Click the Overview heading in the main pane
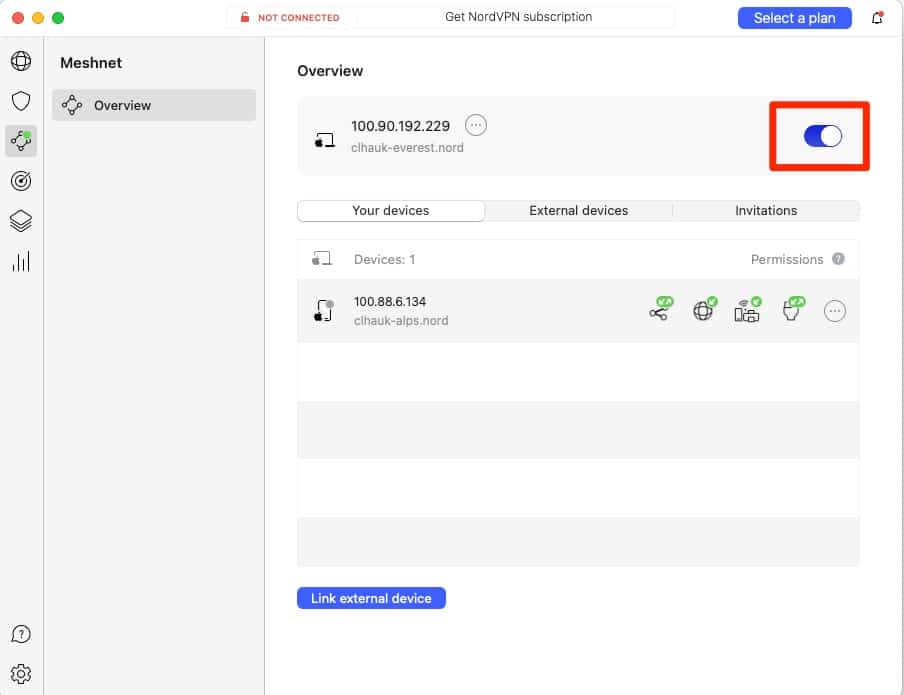Image resolution: width=904 pixels, height=695 pixels. pos(330,71)
